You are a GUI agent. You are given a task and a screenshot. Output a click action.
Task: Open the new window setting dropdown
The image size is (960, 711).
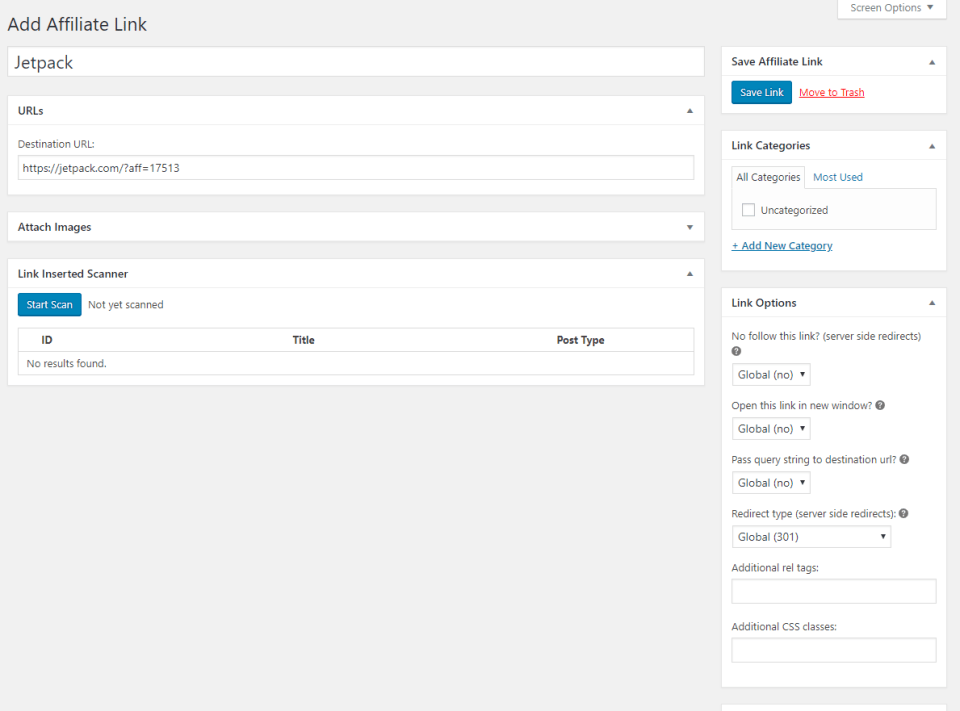(771, 429)
